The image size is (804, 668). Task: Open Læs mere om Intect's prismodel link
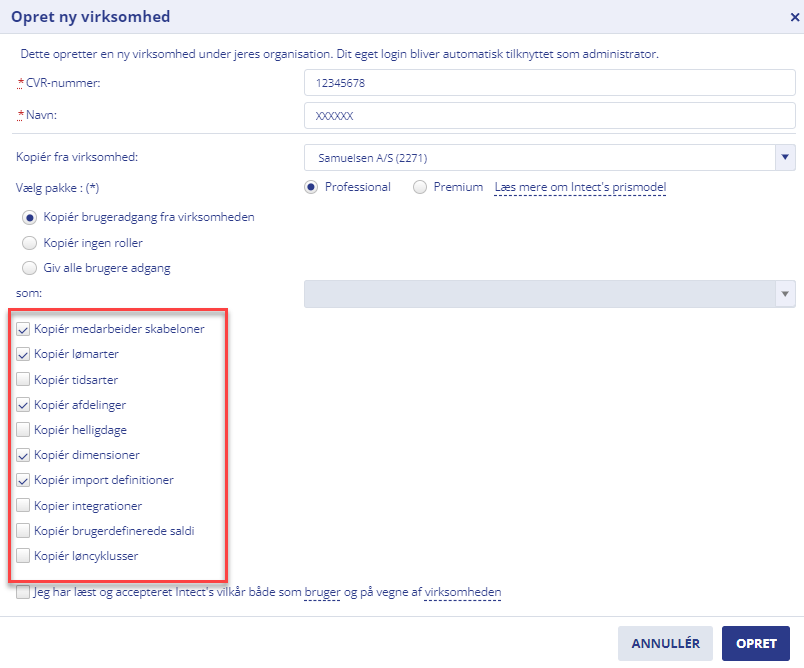[x=580, y=187]
